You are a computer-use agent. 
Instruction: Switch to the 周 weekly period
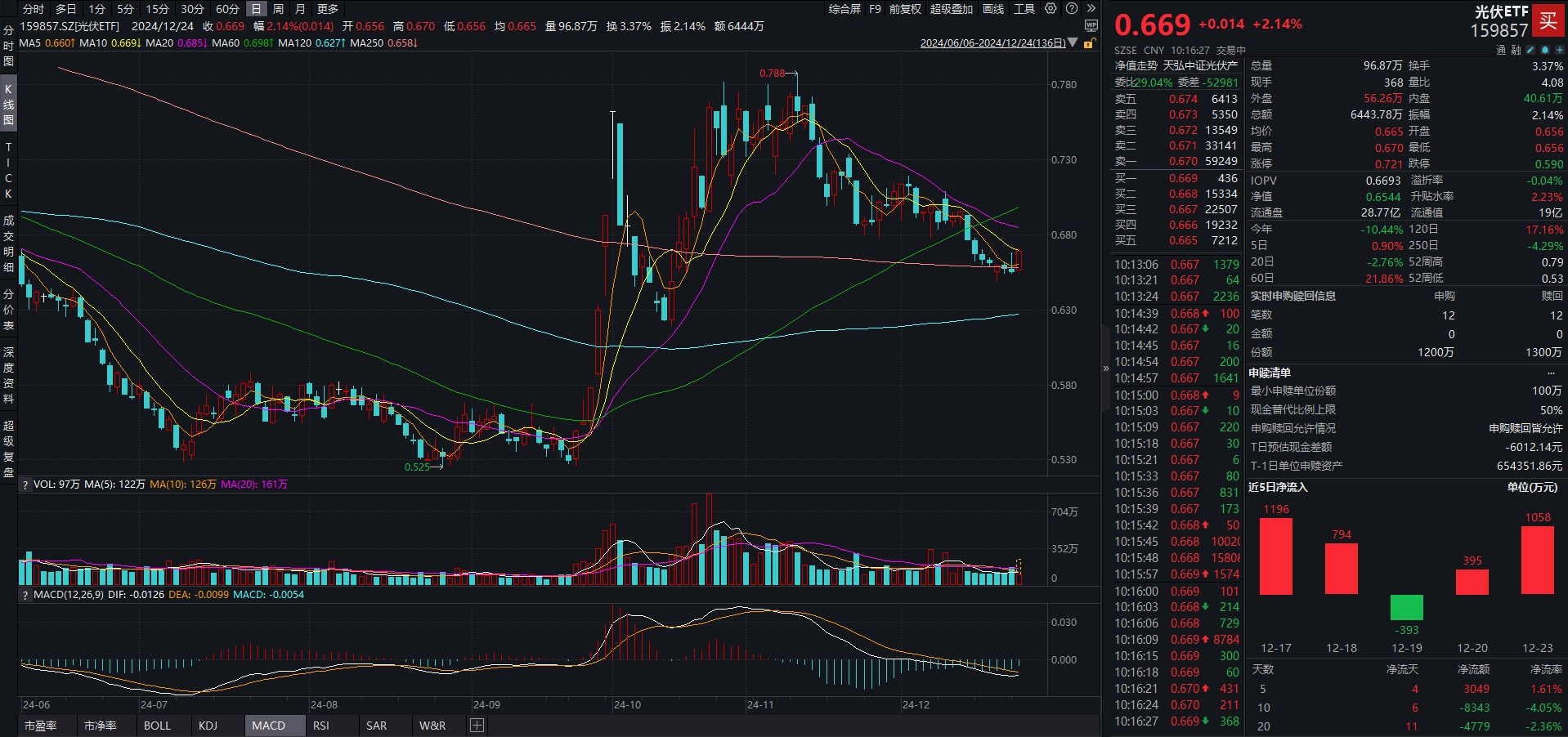point(278,9)
